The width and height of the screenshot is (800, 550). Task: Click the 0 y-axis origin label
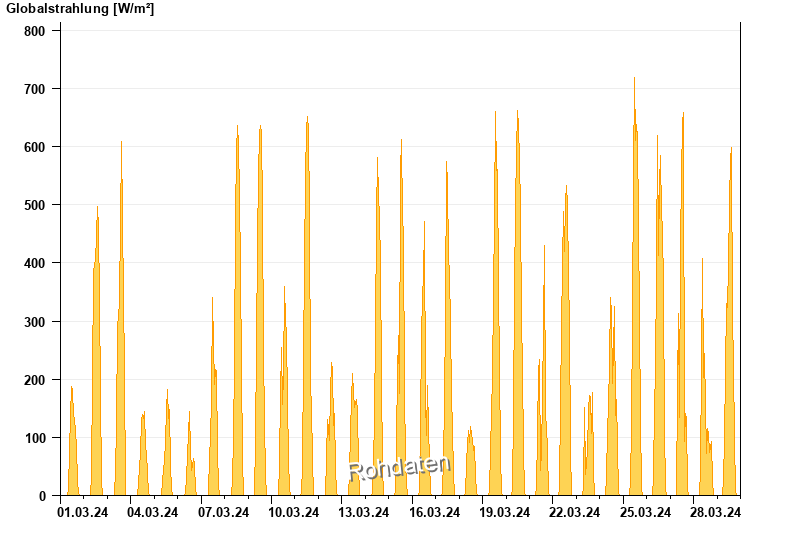(x=42, y=496)
